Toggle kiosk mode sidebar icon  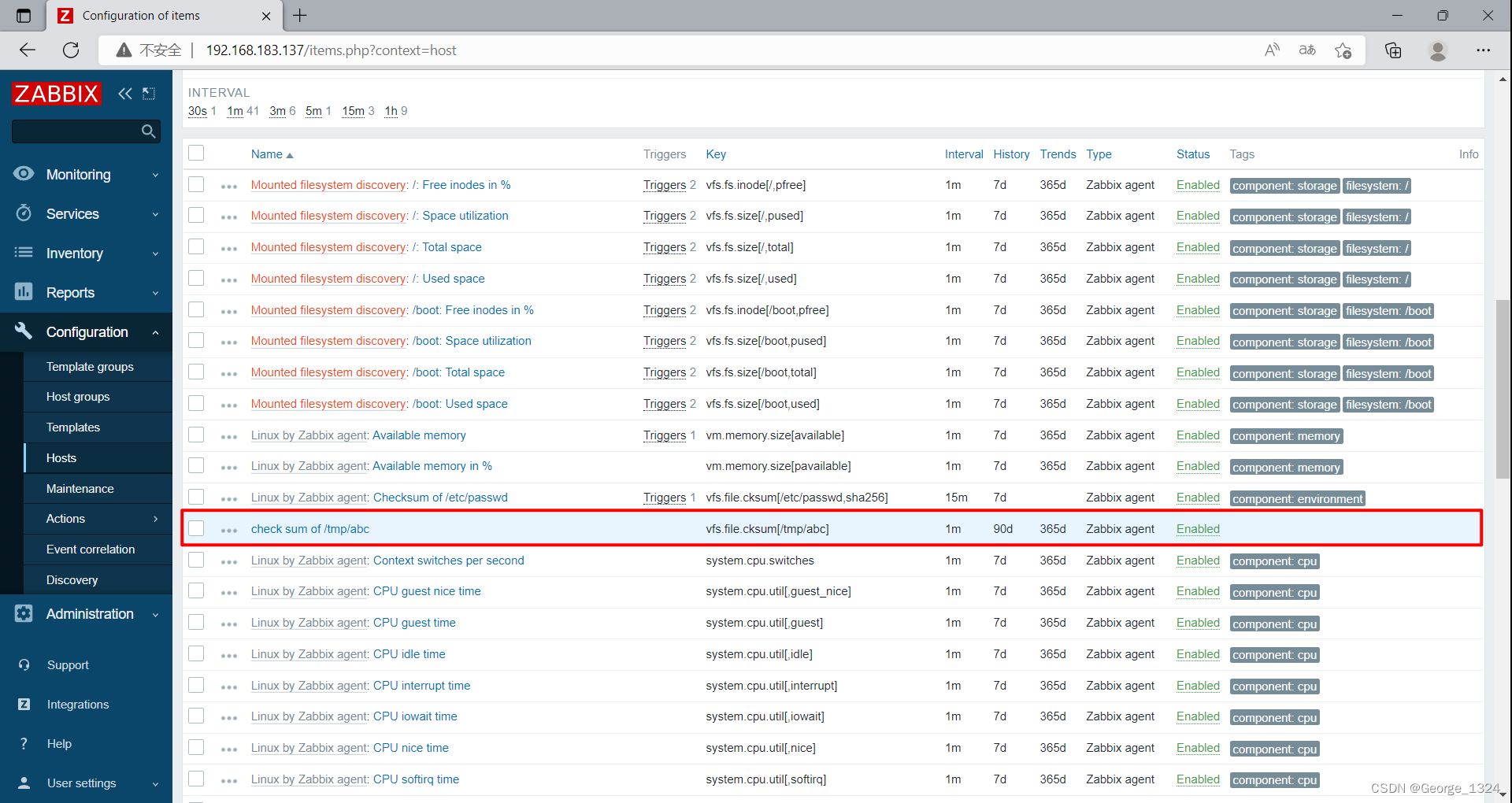click(x=149, y=94)
